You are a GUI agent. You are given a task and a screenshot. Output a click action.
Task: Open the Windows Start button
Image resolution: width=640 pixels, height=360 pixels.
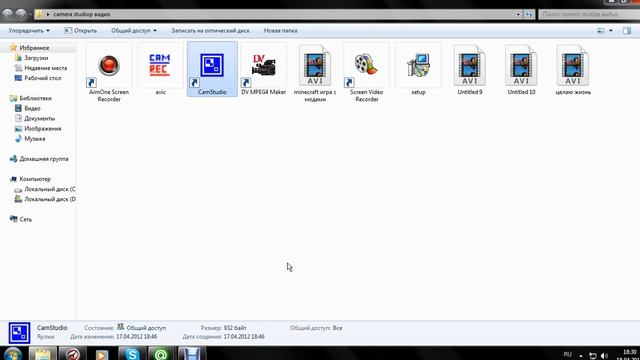pos(13,354)
